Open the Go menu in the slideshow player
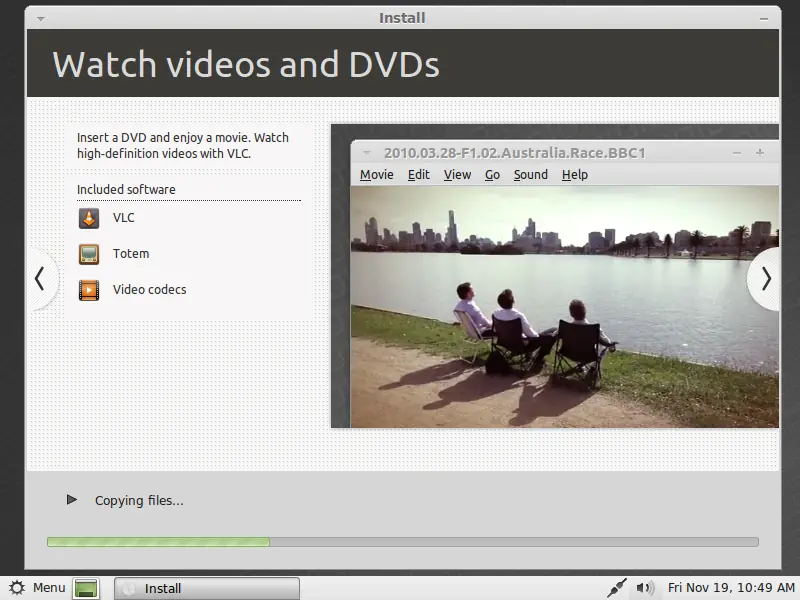The width and height of the screenshot is (800, 600). (492, 175)
